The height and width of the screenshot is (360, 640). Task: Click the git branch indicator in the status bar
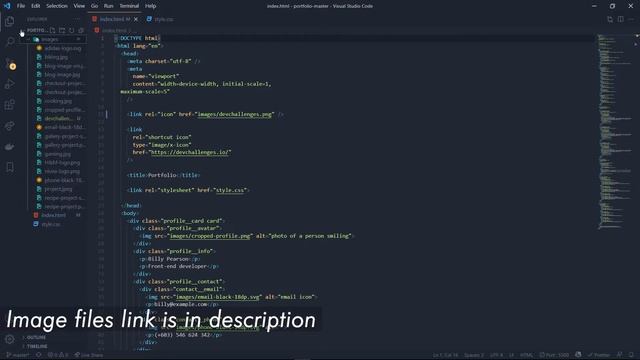pyautogui.click(x=18, y=355)
